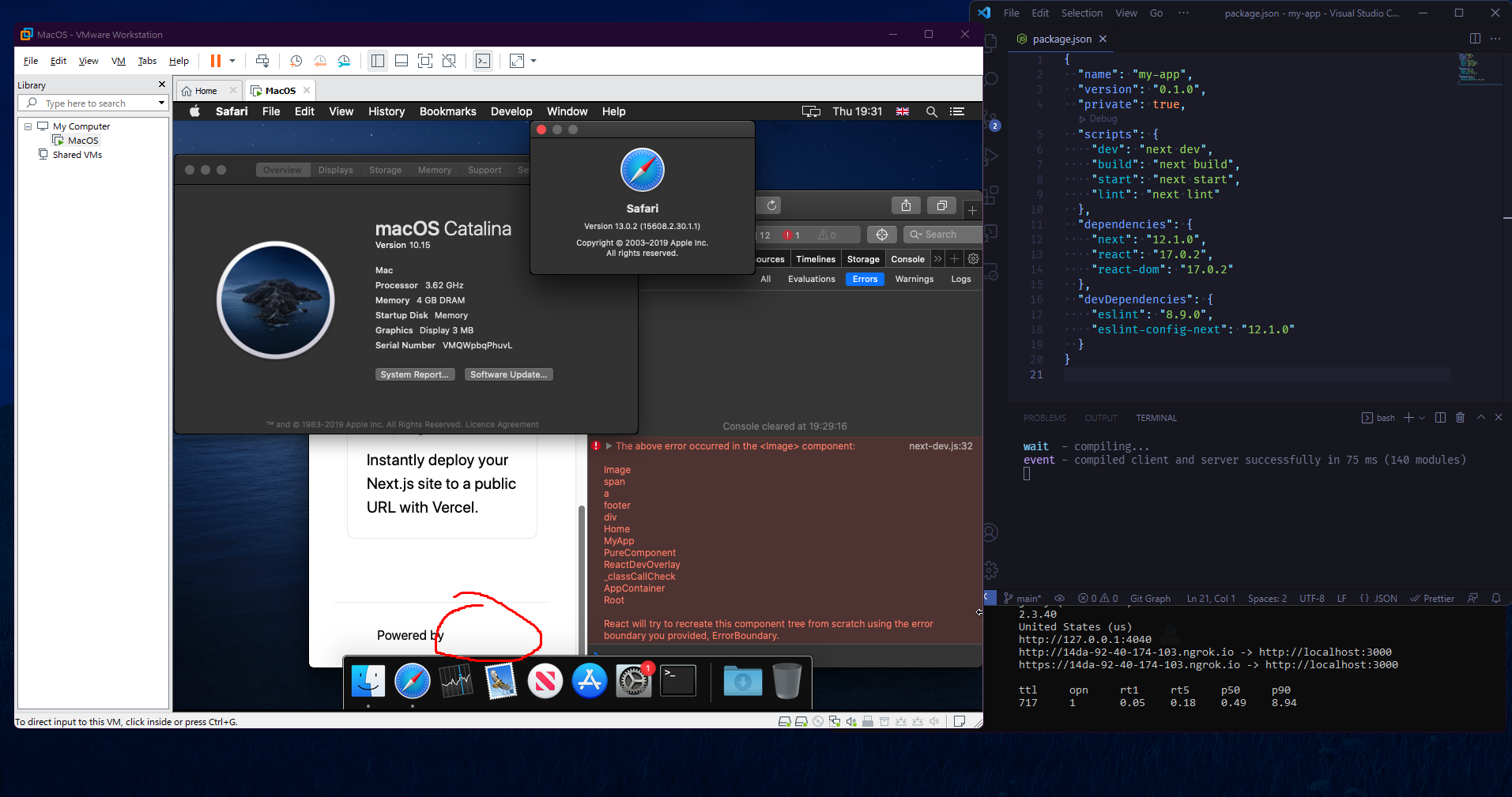The width and height of the screenshot is (1512, 797).
Task: Take a snapshot of the virtual machine
Action: [296, 61]
